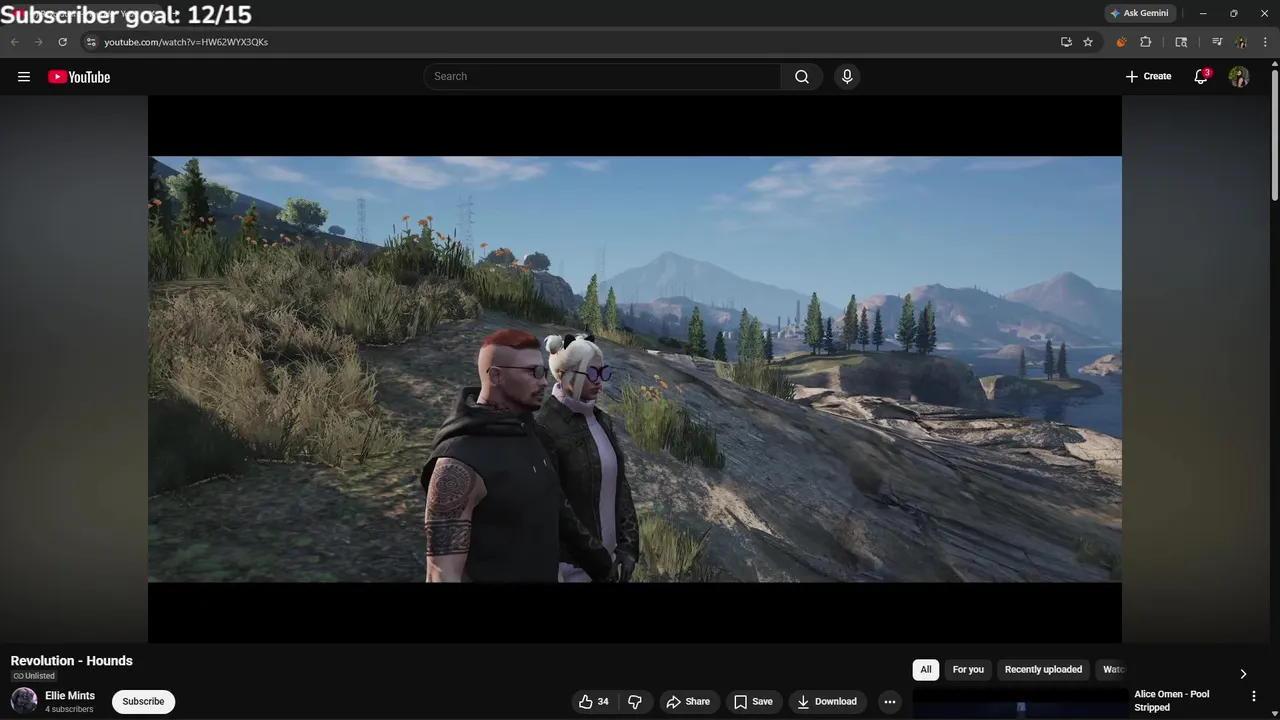1280x720 pixels.
Task: Open media controls music note icon
Action: coord(1217,42)
